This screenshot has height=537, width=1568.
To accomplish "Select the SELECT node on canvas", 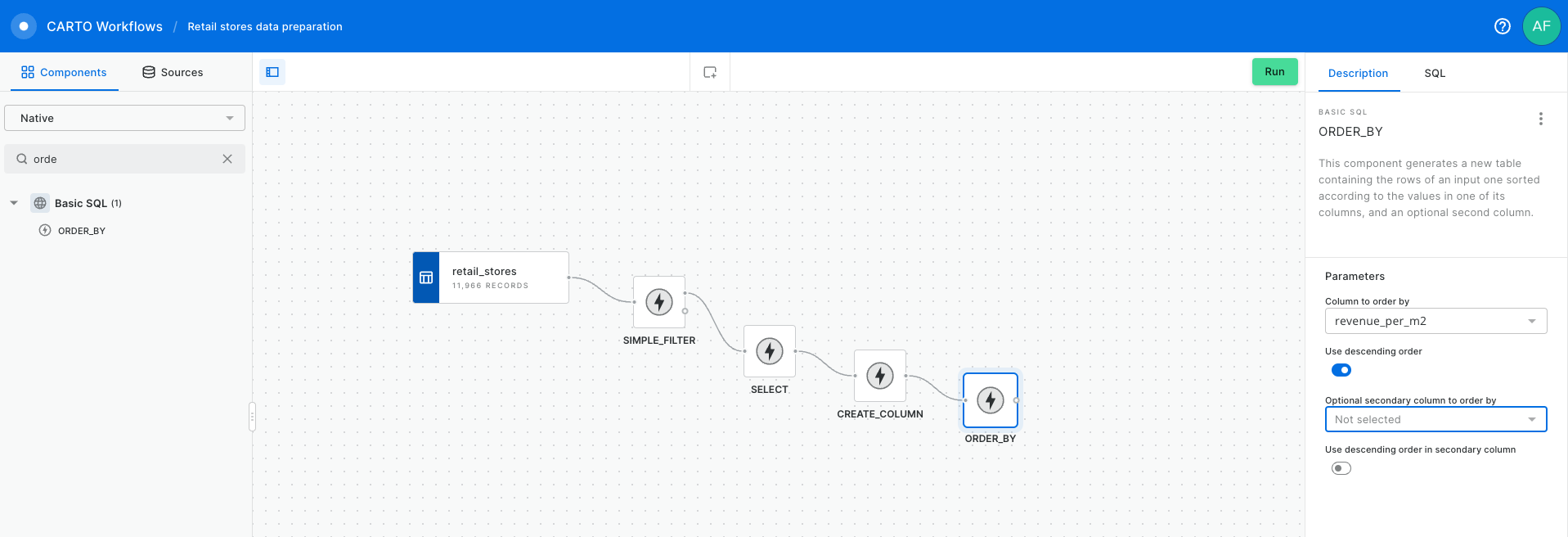I will [x=770, y=351].
